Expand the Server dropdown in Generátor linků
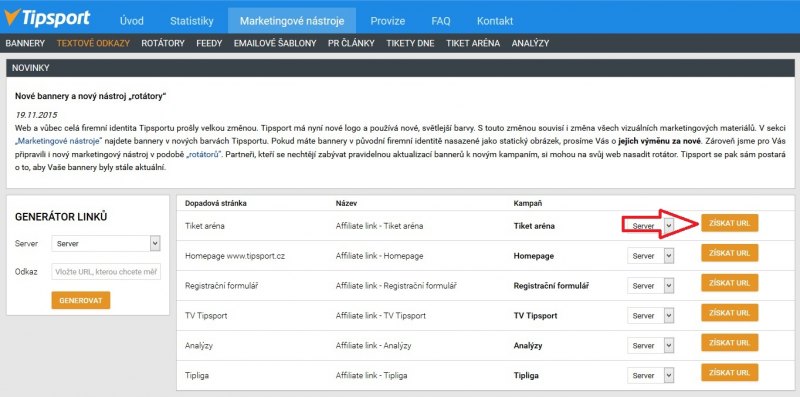Image resolution: width=800 pixels, height=397 pixels. (x=106, y=243)
